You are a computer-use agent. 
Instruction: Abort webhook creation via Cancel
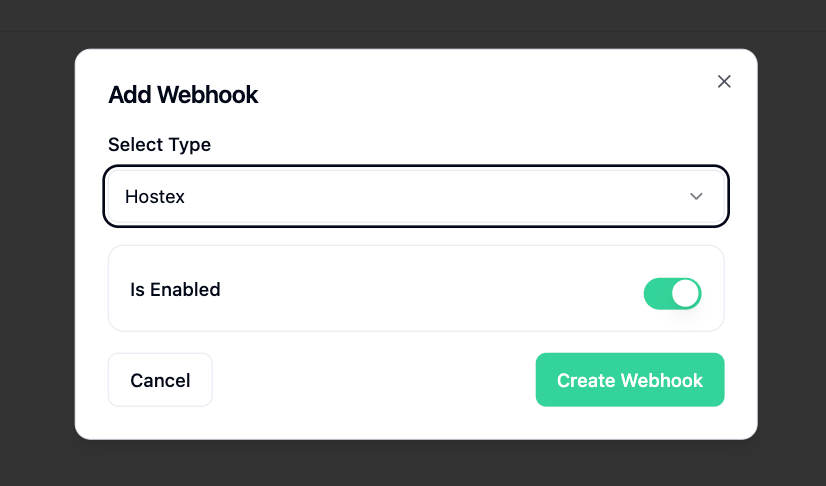[160, 380]
